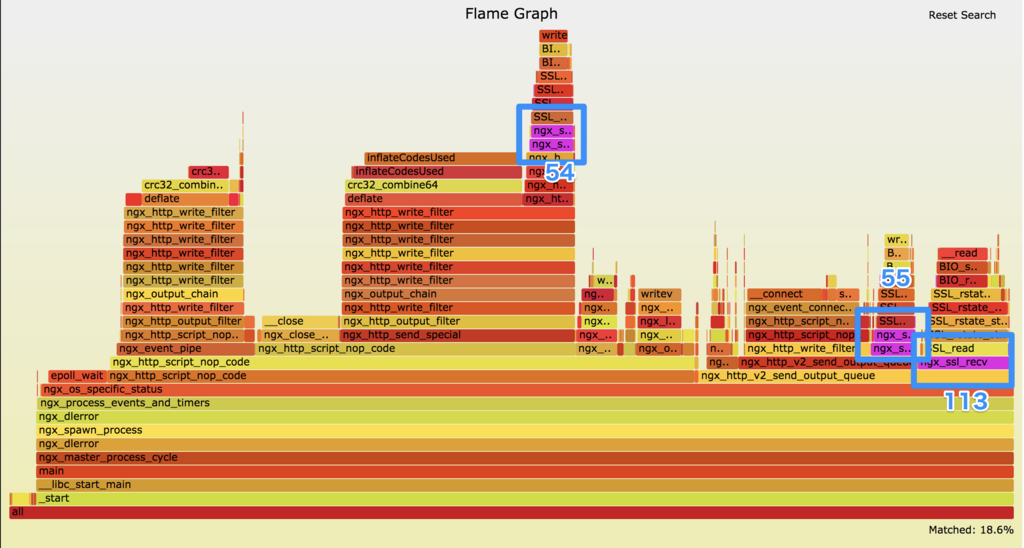Click the ngx_spawn_process frame

[525, 430]
